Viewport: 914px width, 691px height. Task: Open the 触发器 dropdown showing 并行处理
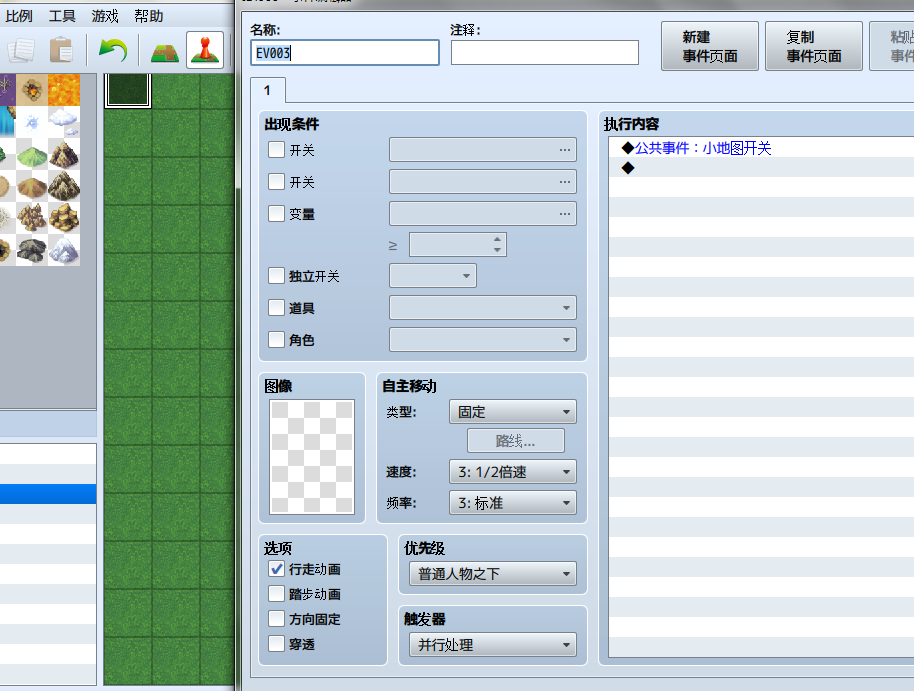point(493,645)
